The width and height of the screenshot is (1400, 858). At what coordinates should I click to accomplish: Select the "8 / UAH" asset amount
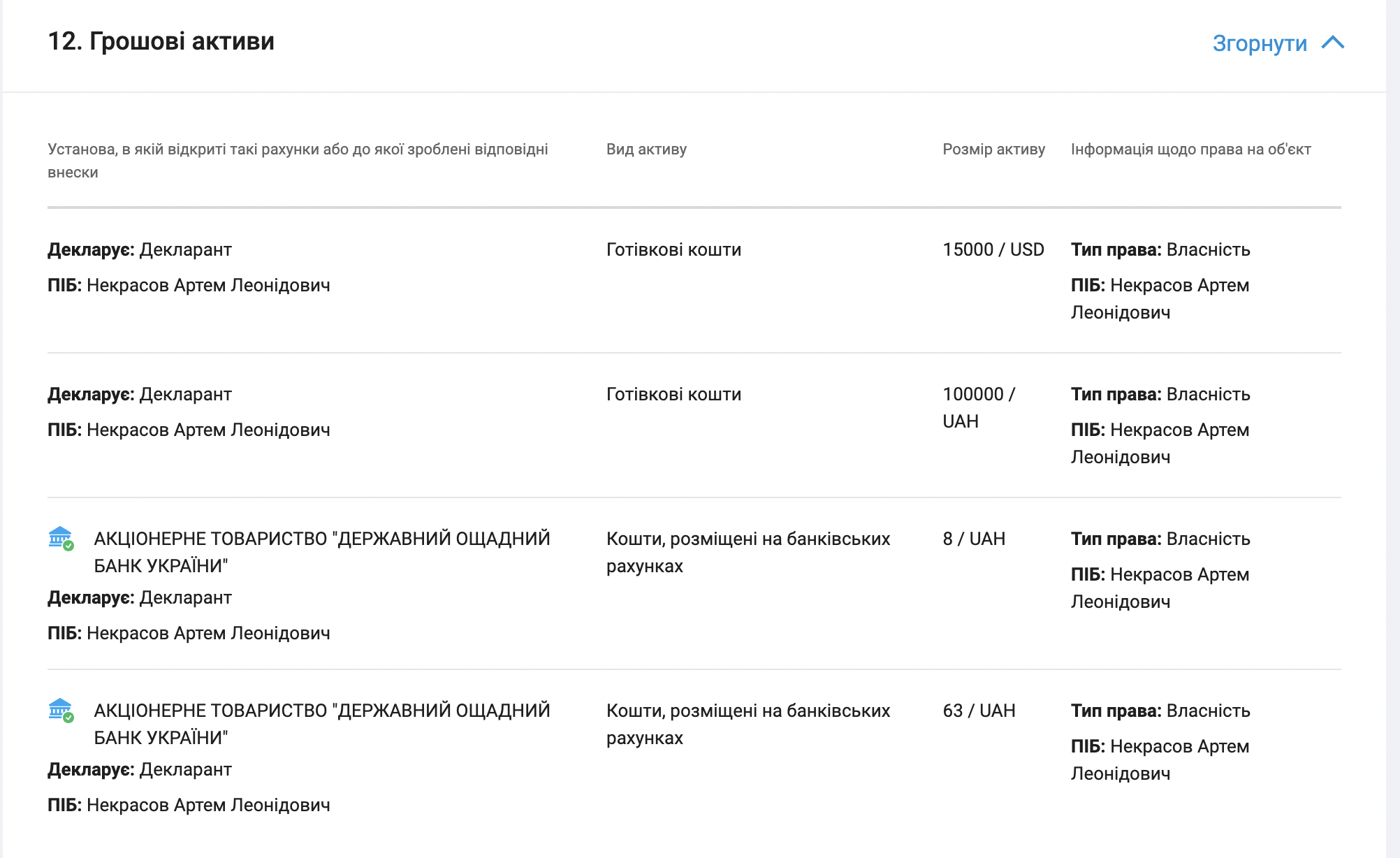click(974, 539)
